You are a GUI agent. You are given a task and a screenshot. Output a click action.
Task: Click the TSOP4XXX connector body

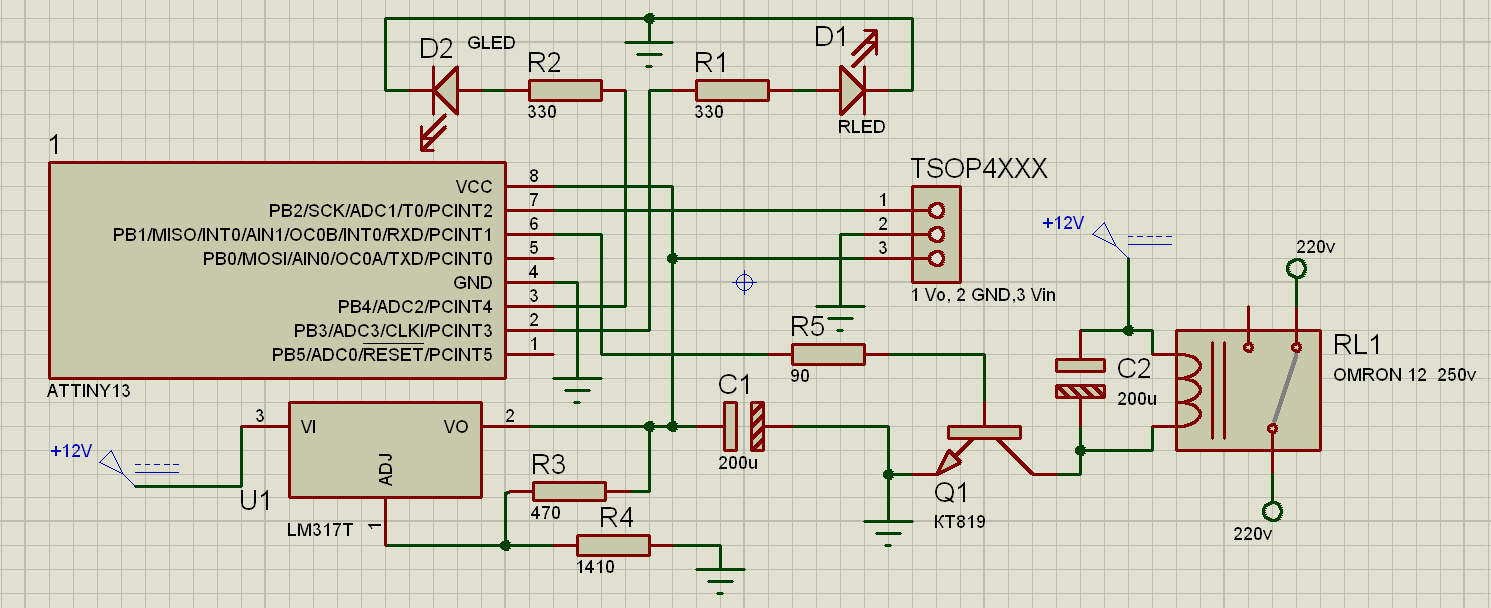point(937,235)
